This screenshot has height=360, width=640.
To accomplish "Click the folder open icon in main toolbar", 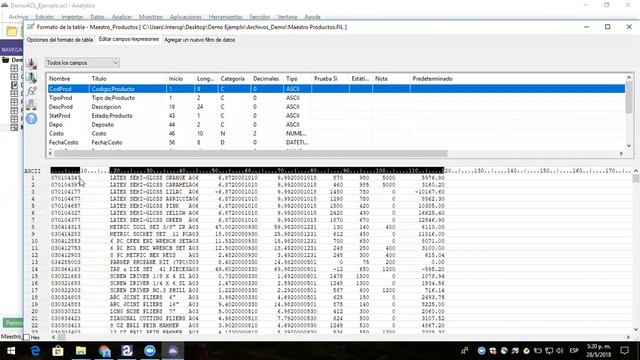I will click(12, 31).
